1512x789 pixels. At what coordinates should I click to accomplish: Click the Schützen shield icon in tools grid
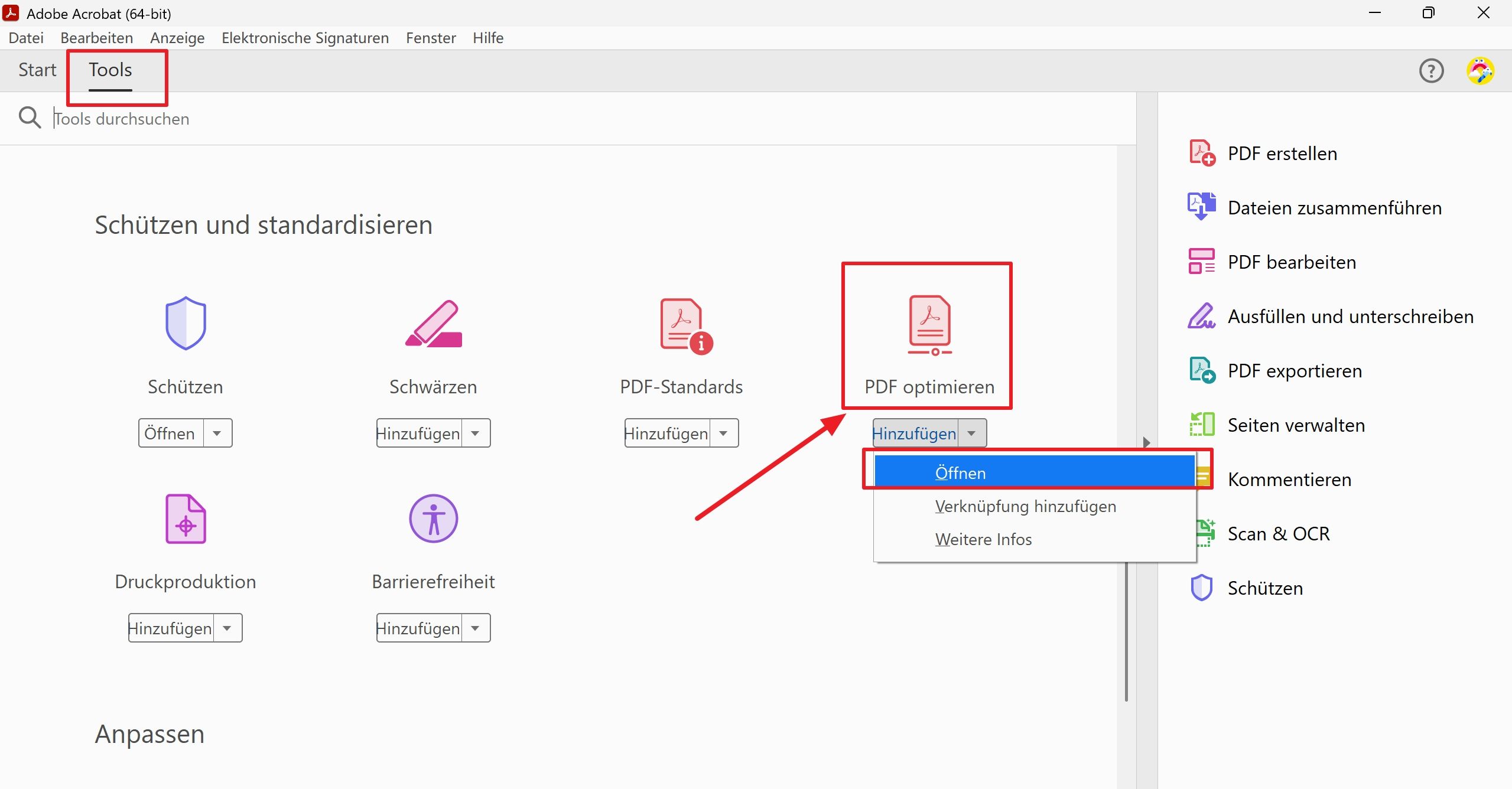point(186,323)
